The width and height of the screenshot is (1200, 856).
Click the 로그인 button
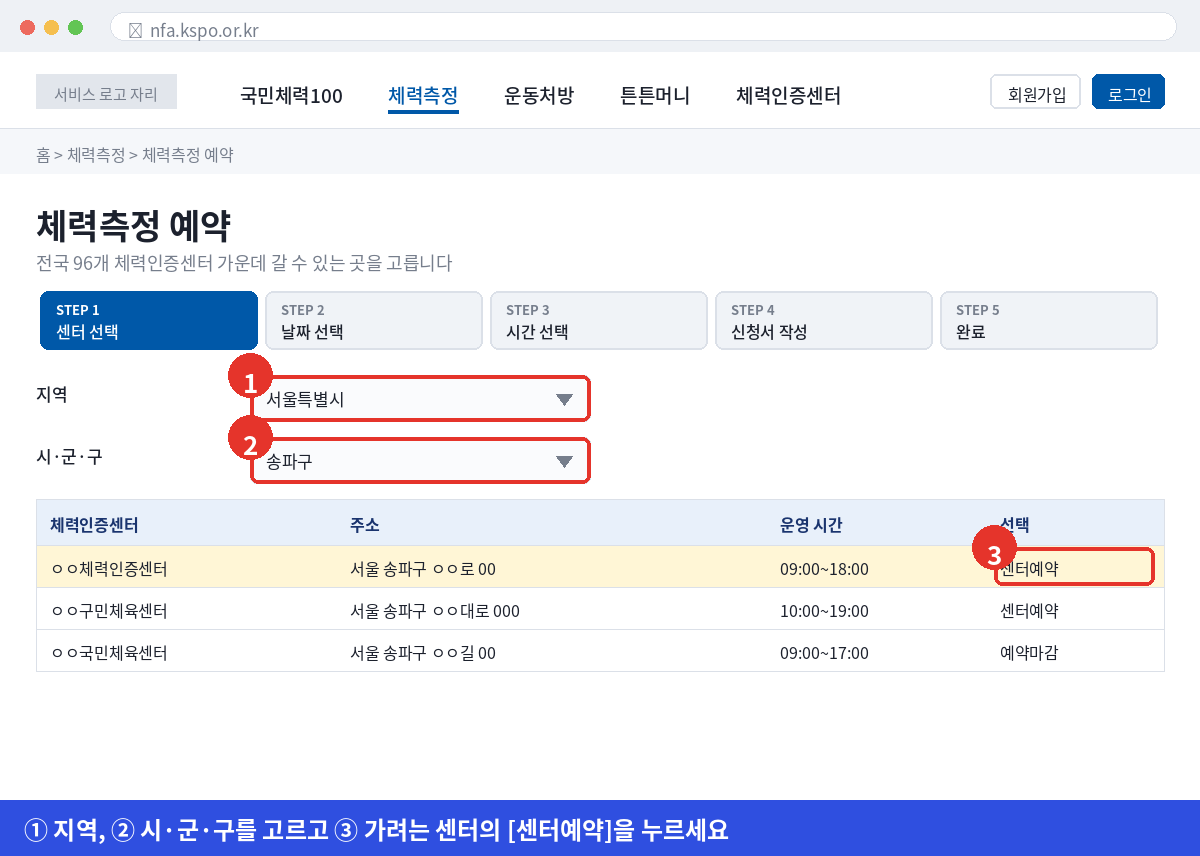[1129, 92]
